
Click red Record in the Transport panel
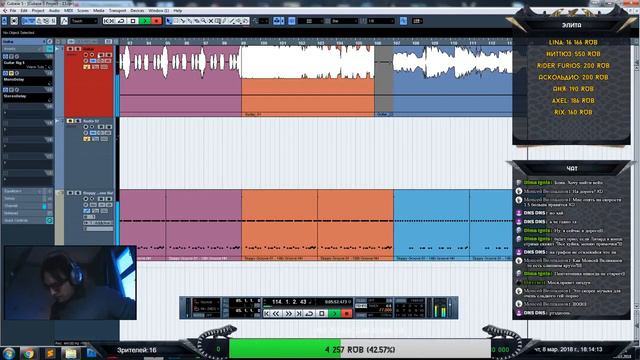tap(347, 313)
